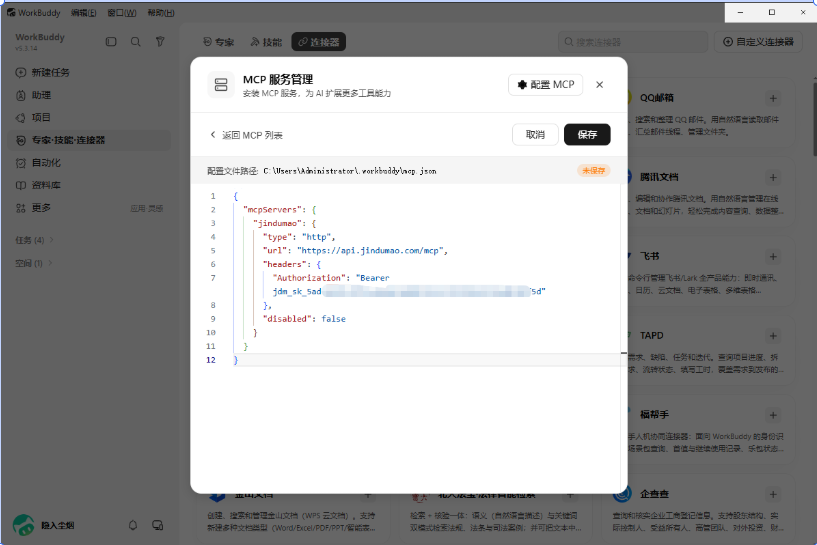Add the QQ邮箱 connector with plus
The image size is (817, 545).
pos(773,98)
